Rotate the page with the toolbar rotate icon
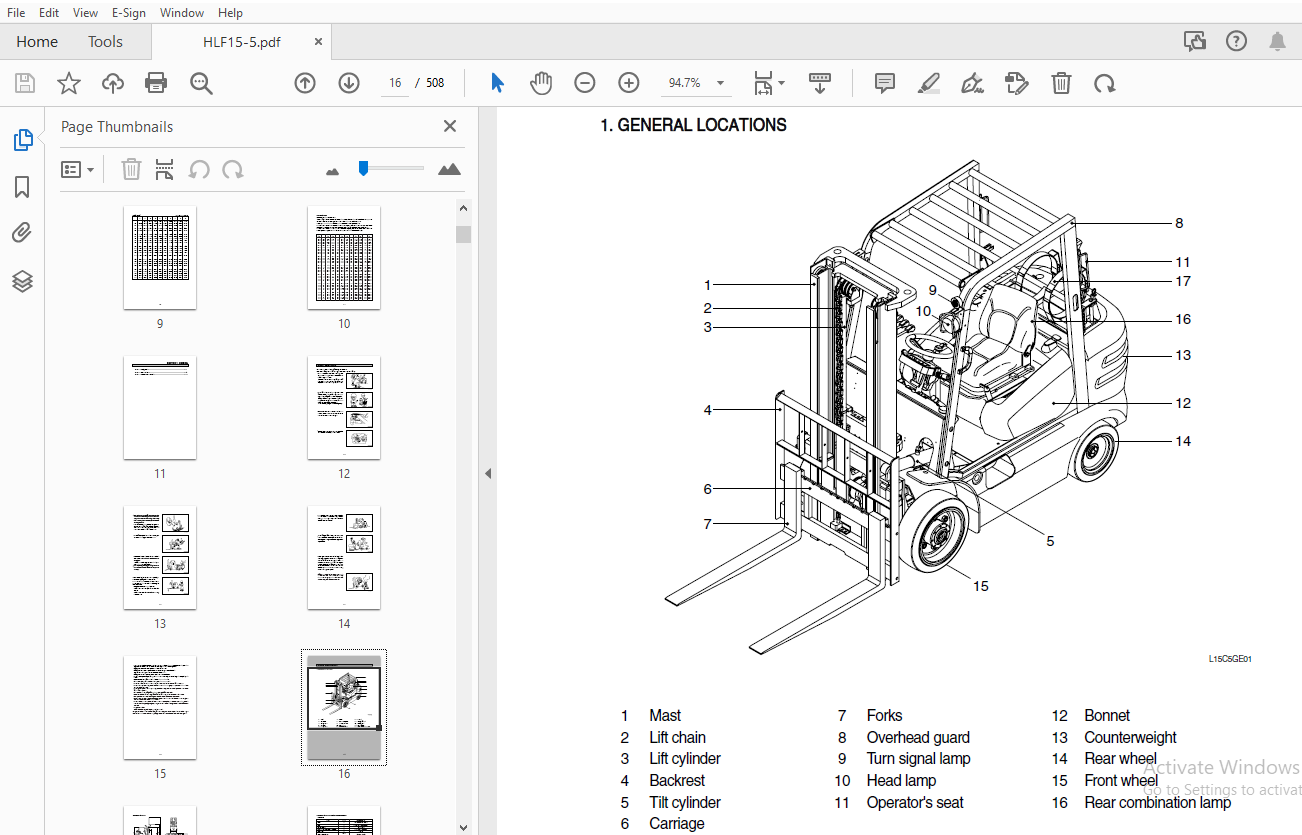This screenshot has height=835, width=1302. (1105, 83)
